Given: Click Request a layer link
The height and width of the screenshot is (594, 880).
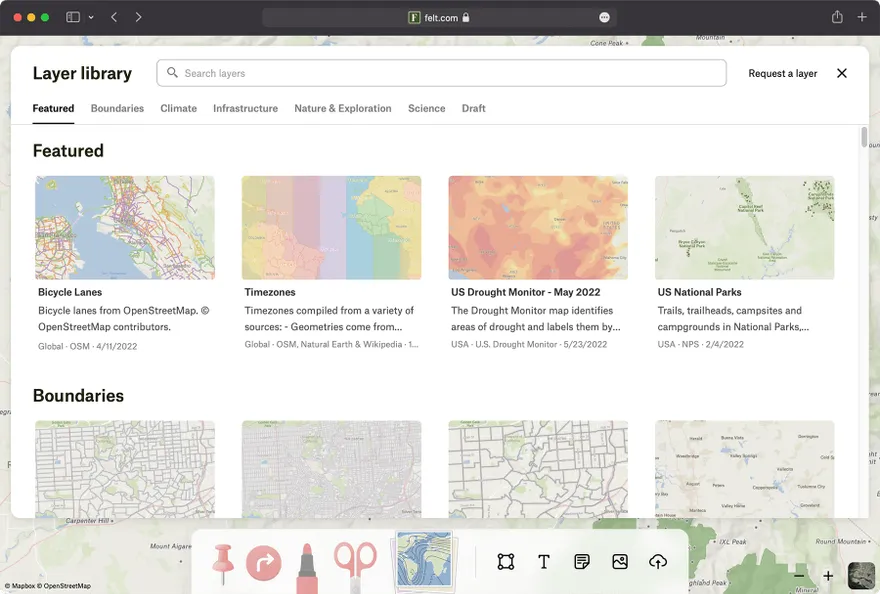Looking at the screenshot, I should coord(782,74).
